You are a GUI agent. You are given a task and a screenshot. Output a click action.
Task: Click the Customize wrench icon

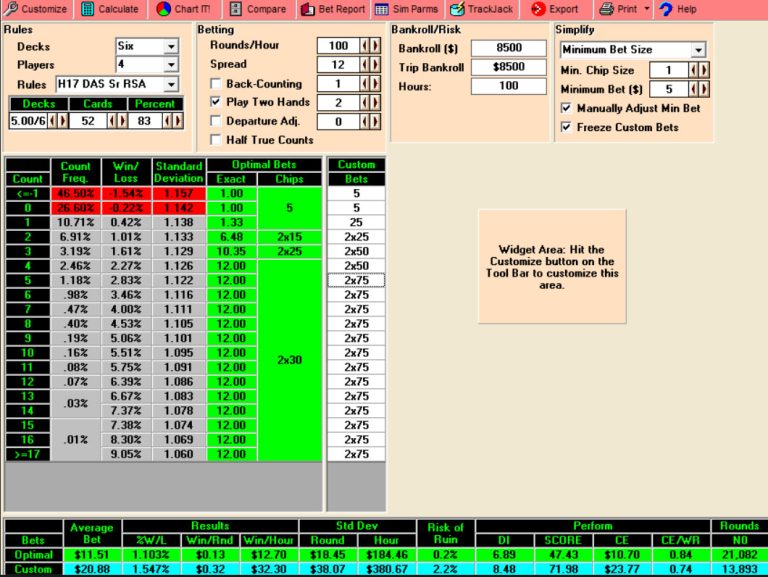coord(11,8)
